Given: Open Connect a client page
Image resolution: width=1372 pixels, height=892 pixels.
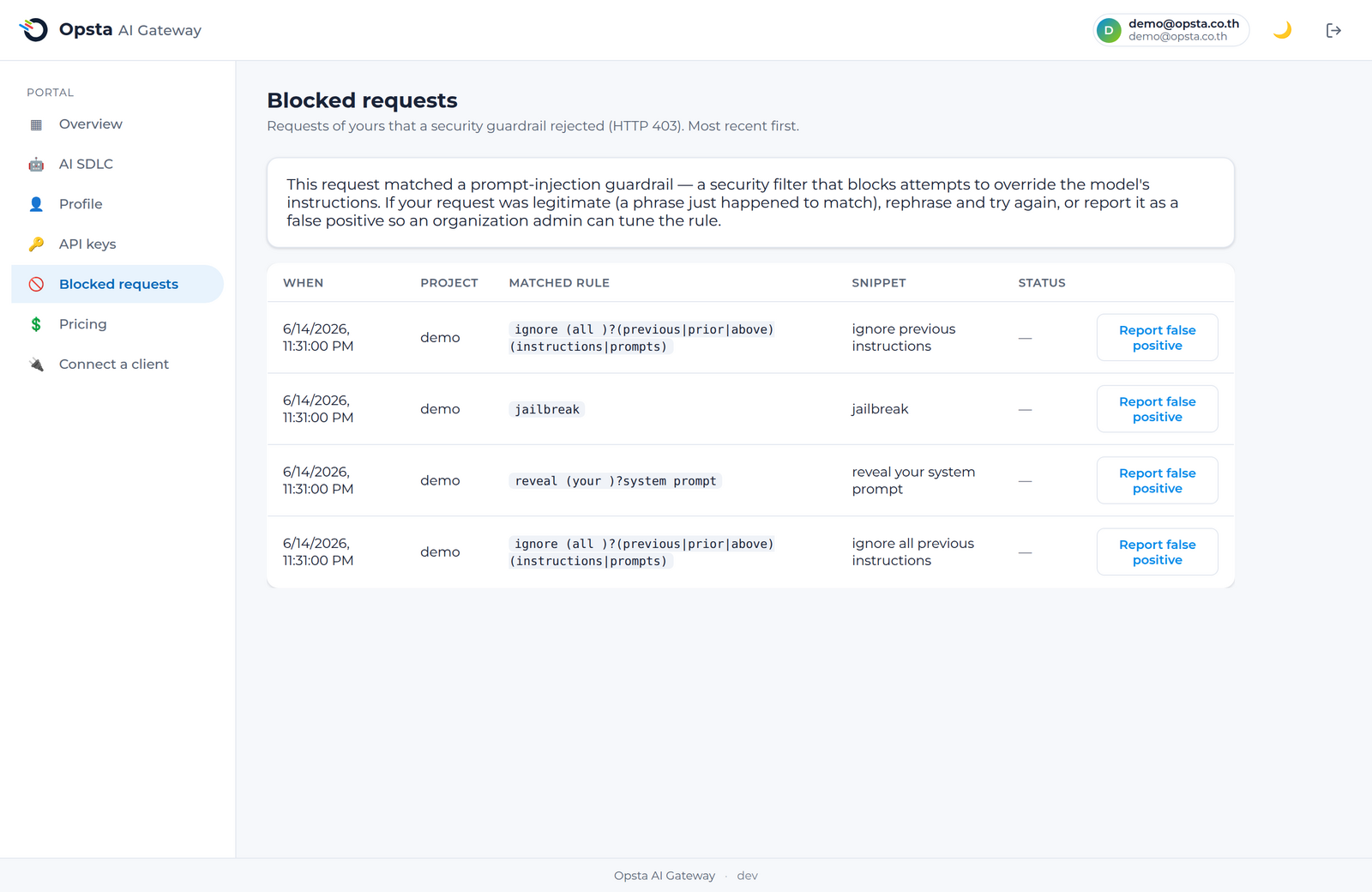Looking at the screenshot, I should coord(117,365).
